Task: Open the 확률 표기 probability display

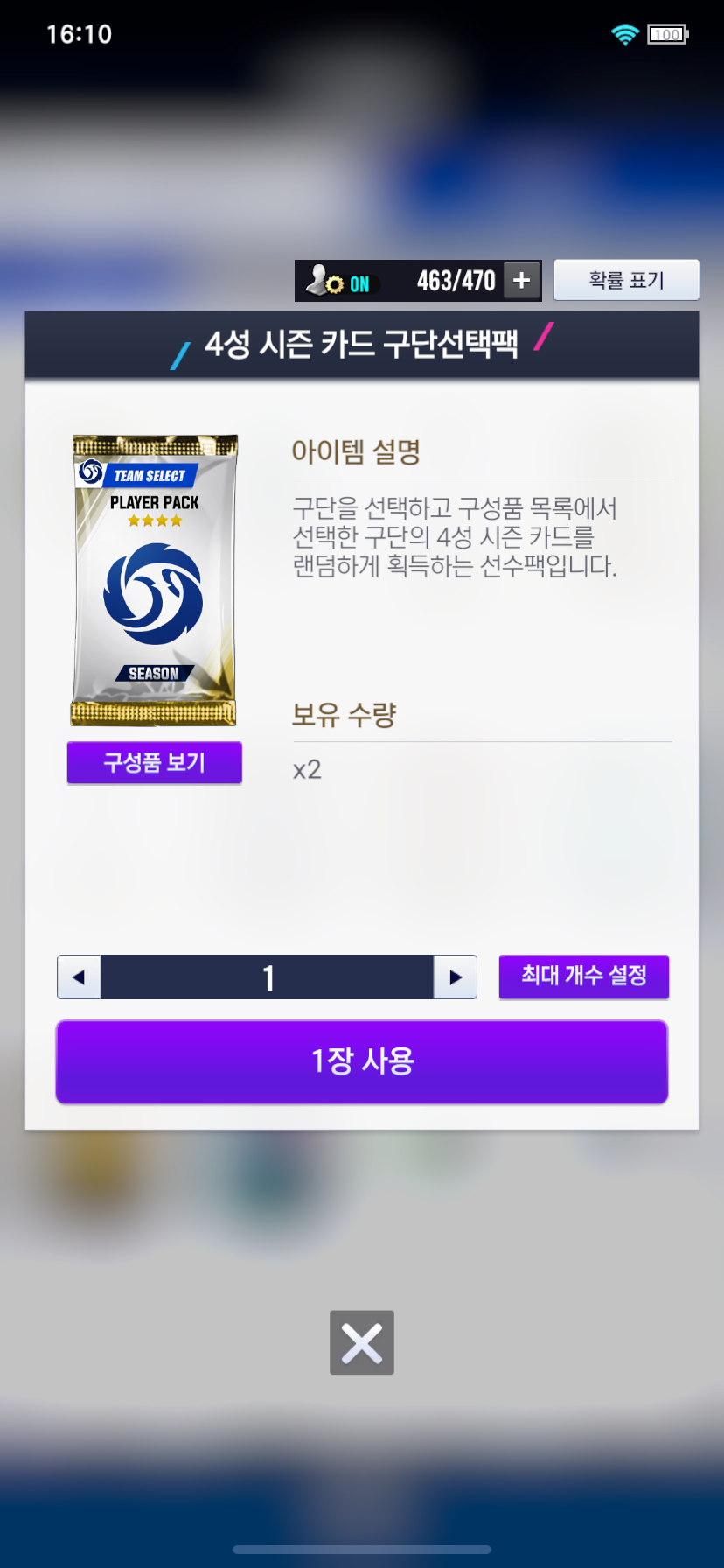Action: tap(626, 280)
